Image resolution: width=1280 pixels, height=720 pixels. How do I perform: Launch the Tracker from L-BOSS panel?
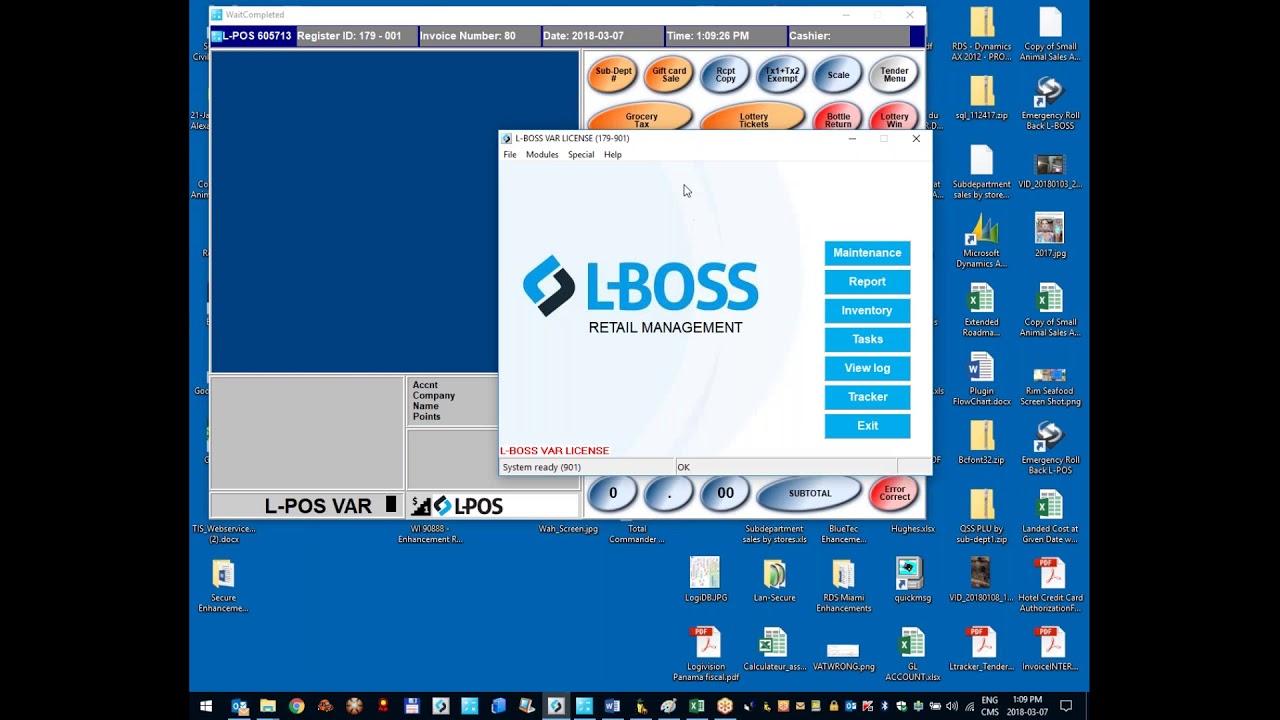click(867, 397)
